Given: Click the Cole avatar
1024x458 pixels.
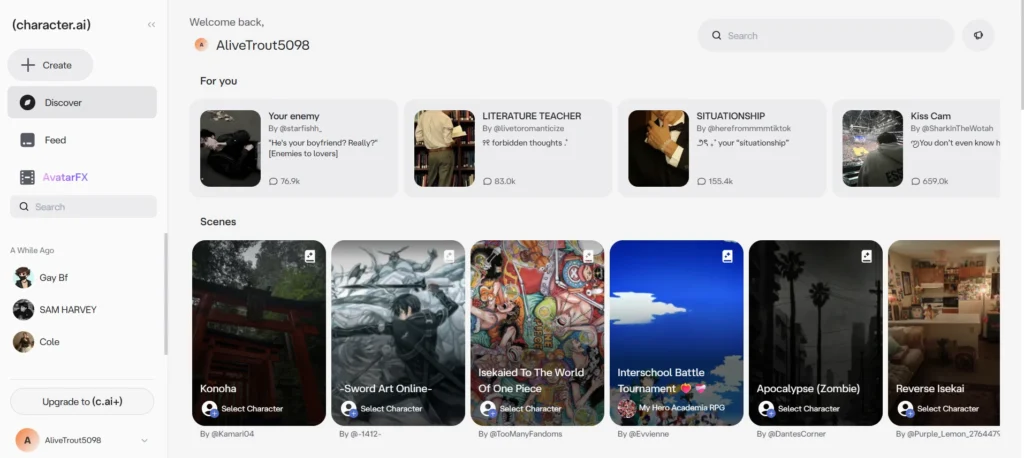Looking at the screenshot, I should click(x=24, y=342).
